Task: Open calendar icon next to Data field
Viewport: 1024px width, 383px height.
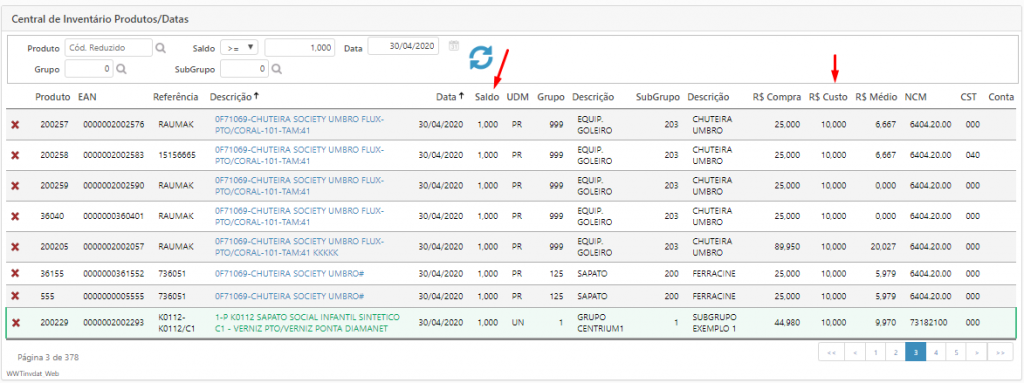Action: 454,46
